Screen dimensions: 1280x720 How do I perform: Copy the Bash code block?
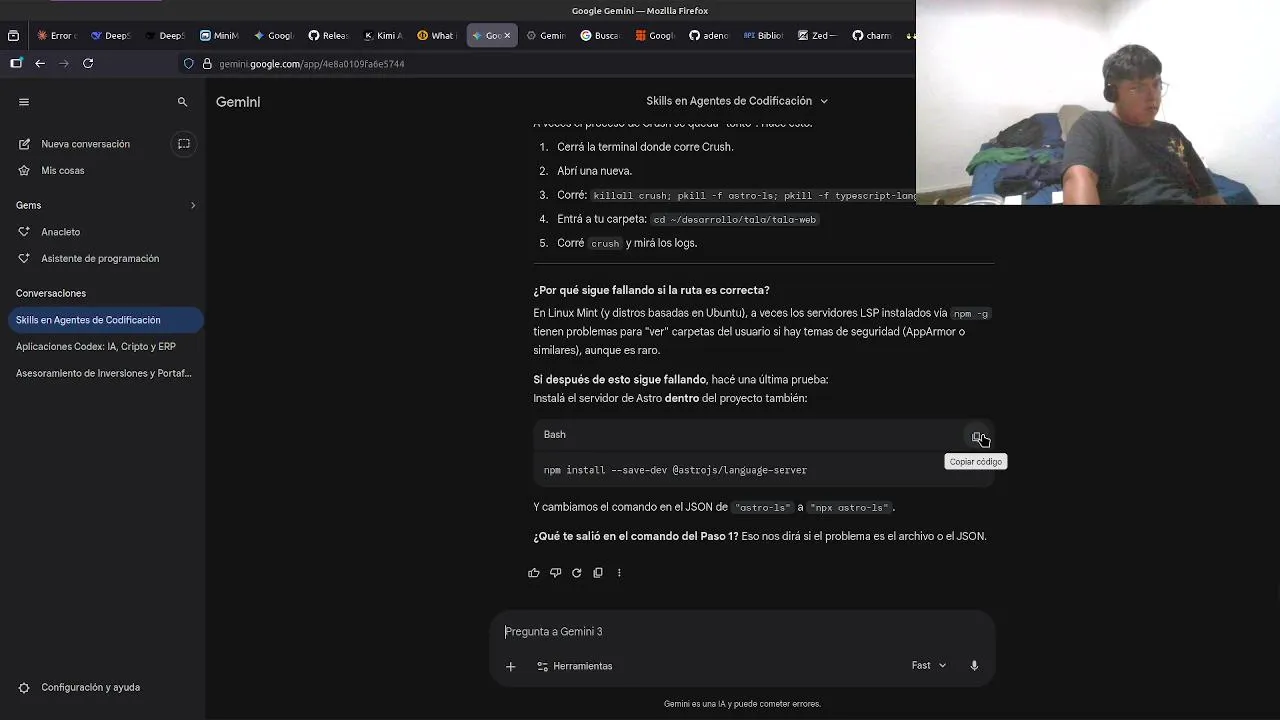(x=978, y=437)
